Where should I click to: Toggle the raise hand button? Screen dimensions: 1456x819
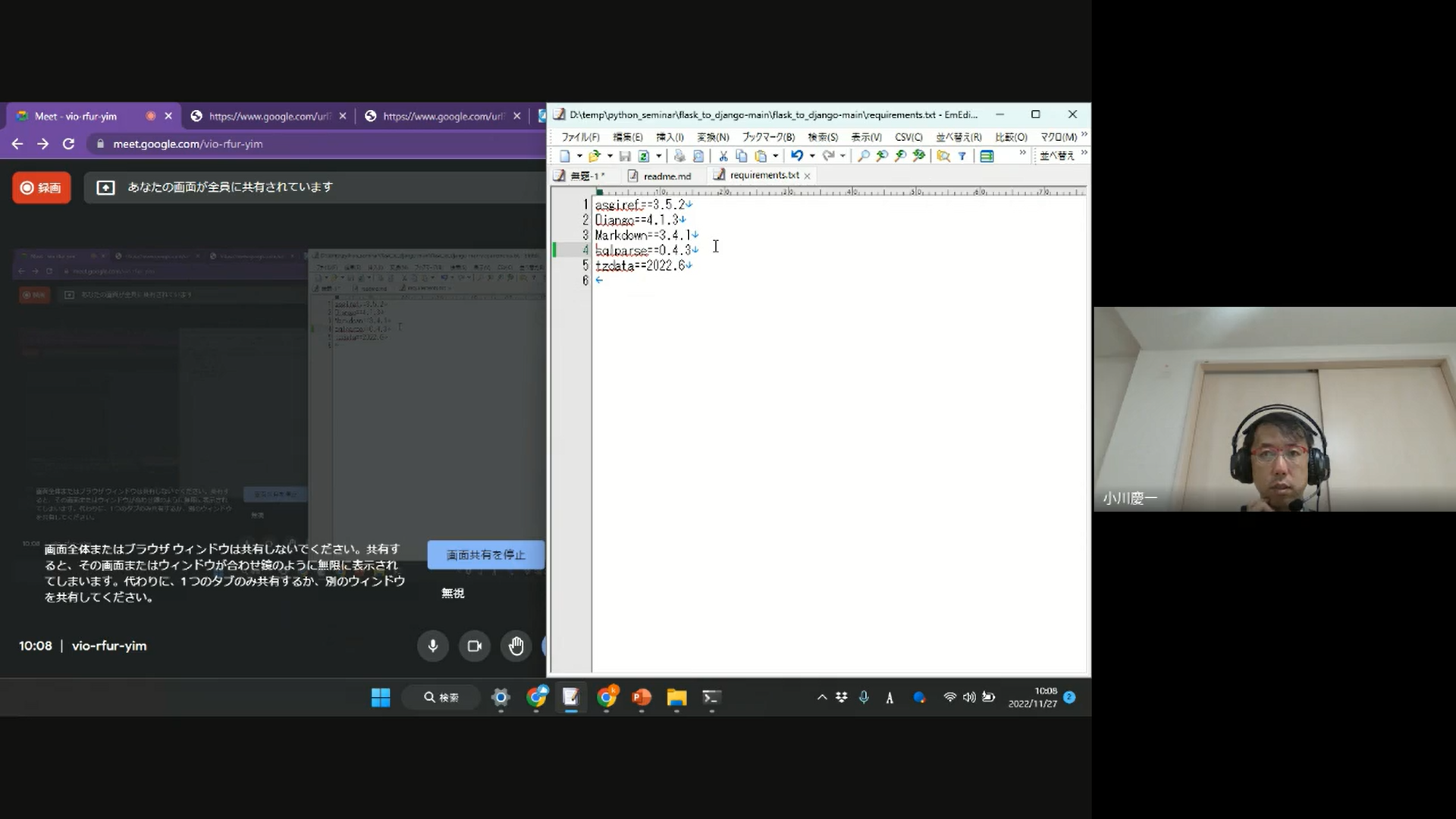516,646
